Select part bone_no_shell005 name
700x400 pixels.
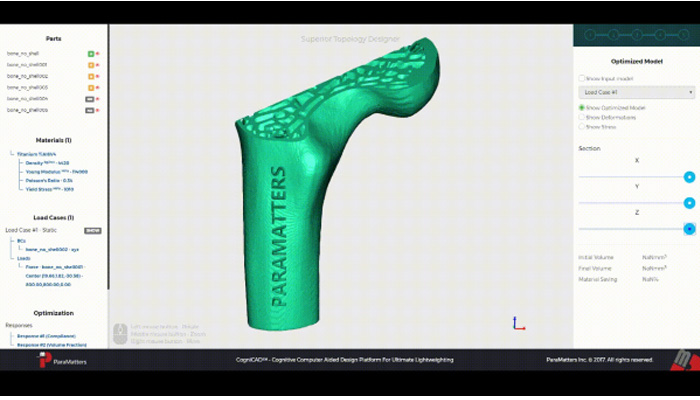(27, 110)
